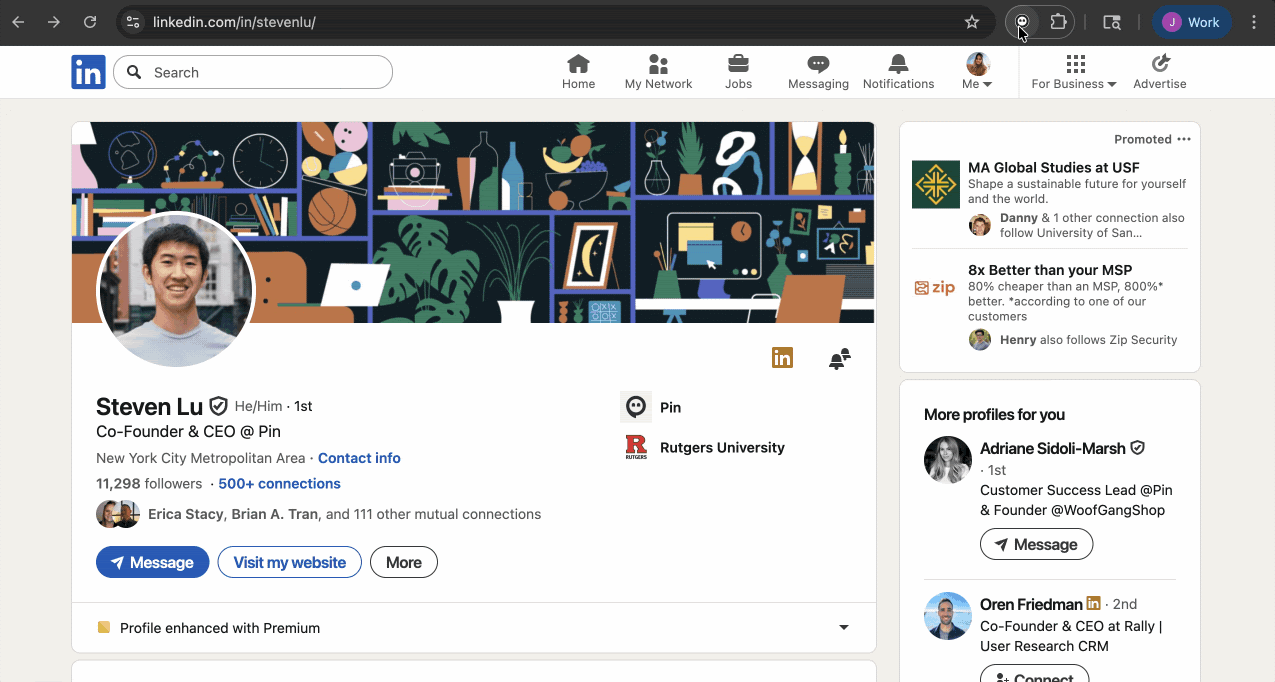This screenshot has height=682, width=1275.
Task: Click the '11,298 followers' text
Action: point(149,483)
